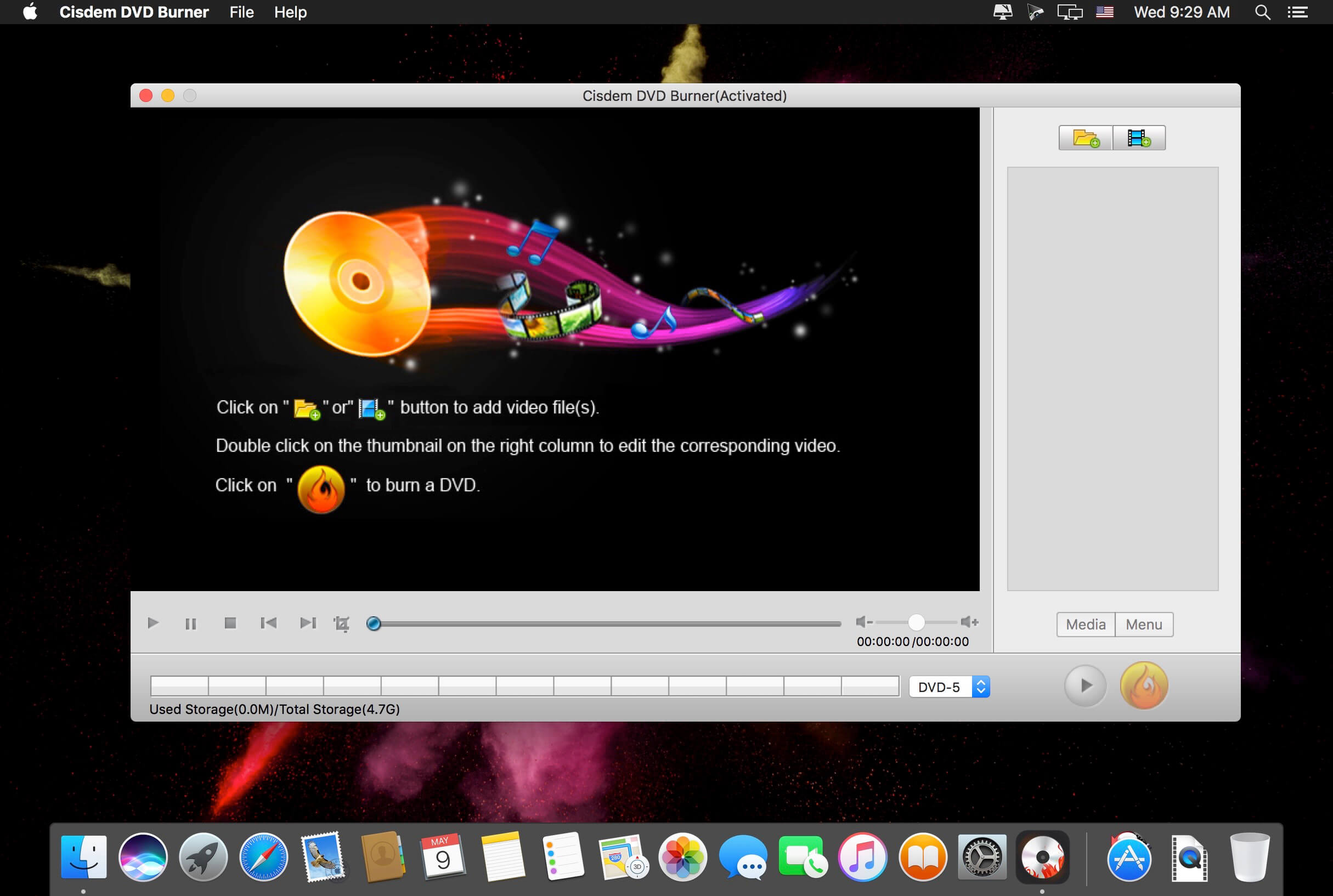Click the trim/crop video icon
Screen dimensions: 1333x896
[x=342, y=623]
